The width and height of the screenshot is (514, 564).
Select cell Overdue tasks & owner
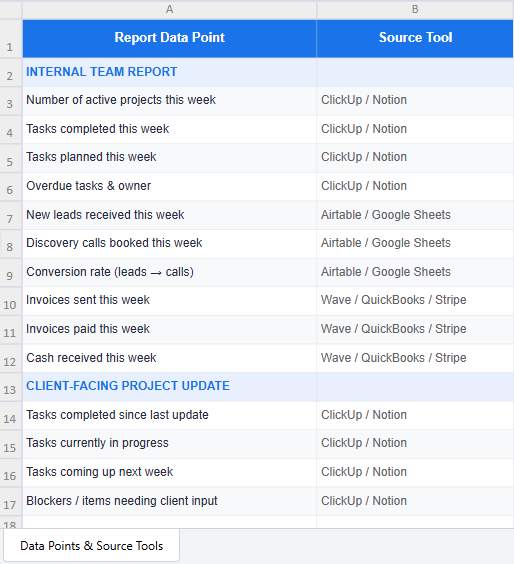pyautogui.click(x=169, y=187)
